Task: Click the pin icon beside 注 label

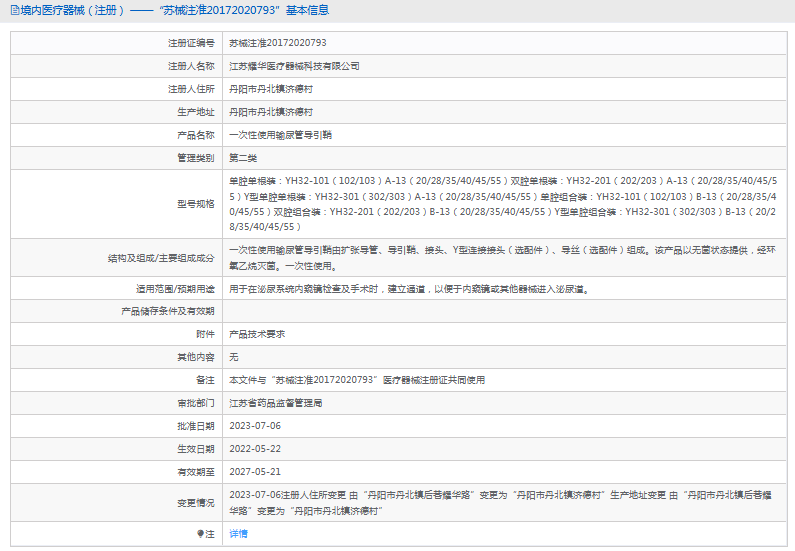Action: 200,534
